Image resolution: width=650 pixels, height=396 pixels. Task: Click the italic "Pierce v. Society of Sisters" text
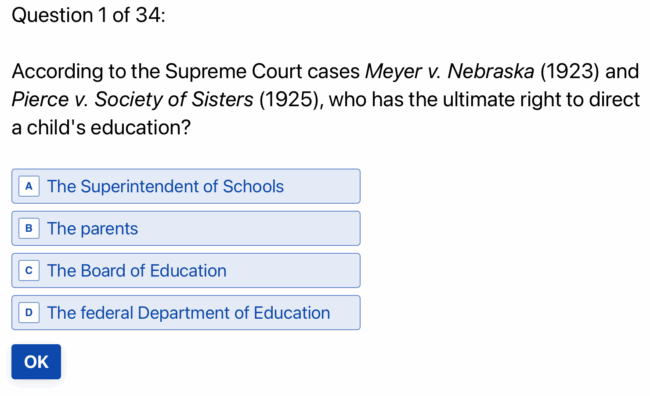tap(132, 100)
